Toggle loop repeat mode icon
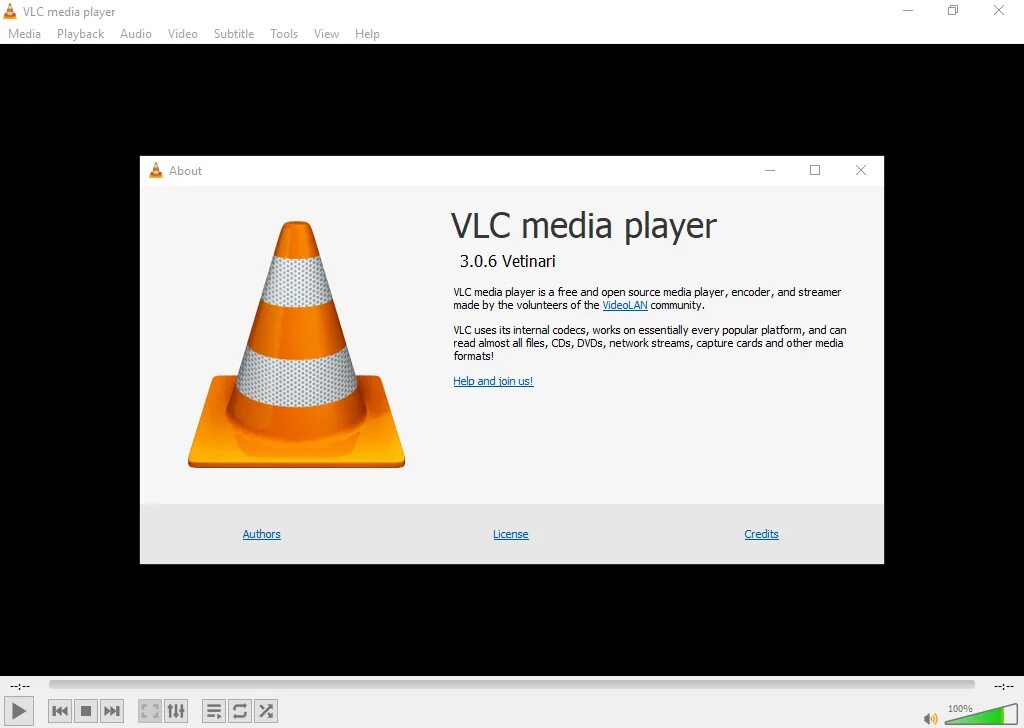The width and height of the screenshot is (1024, 728). pos(240,711)
